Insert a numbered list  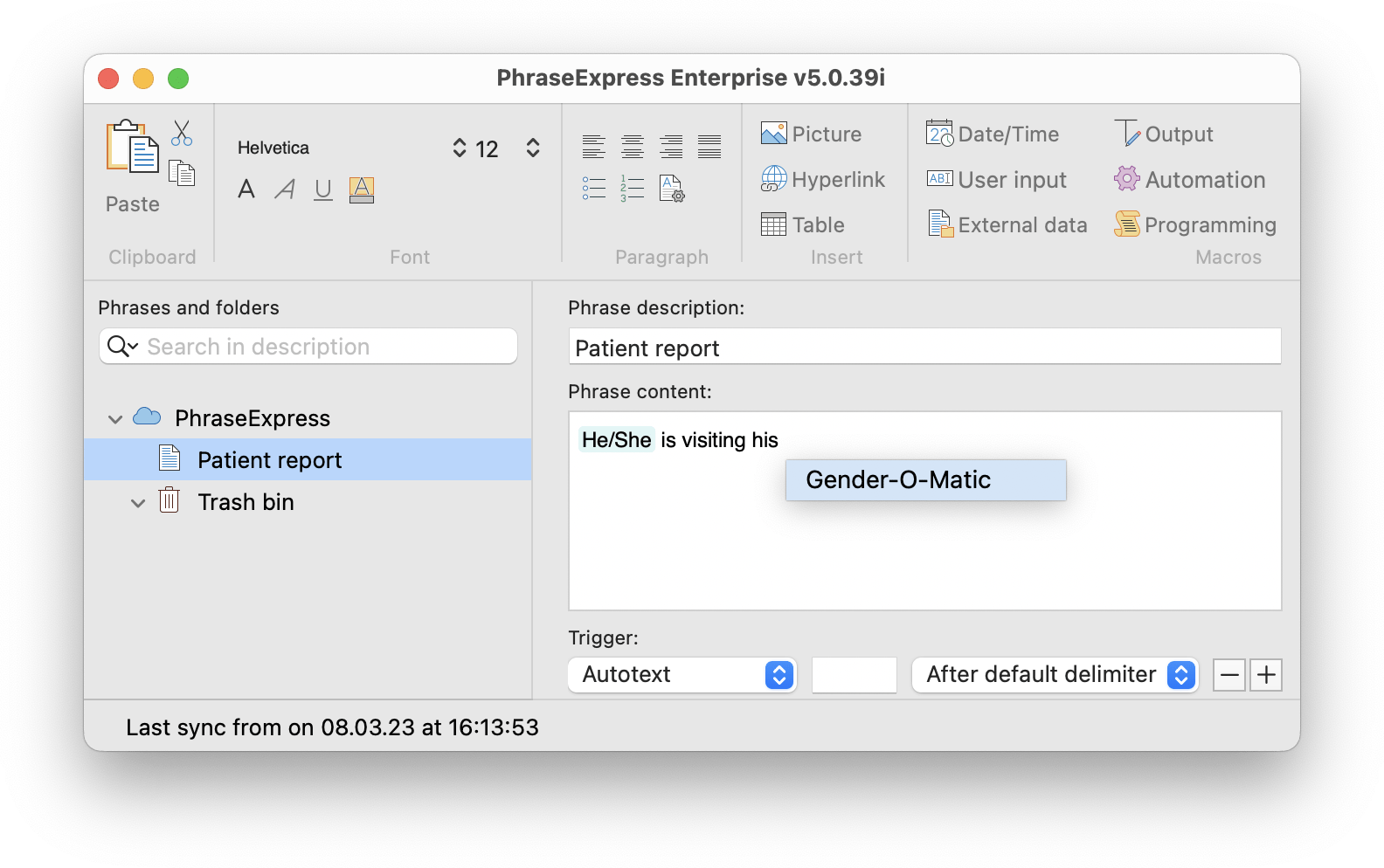coord(633,188)
